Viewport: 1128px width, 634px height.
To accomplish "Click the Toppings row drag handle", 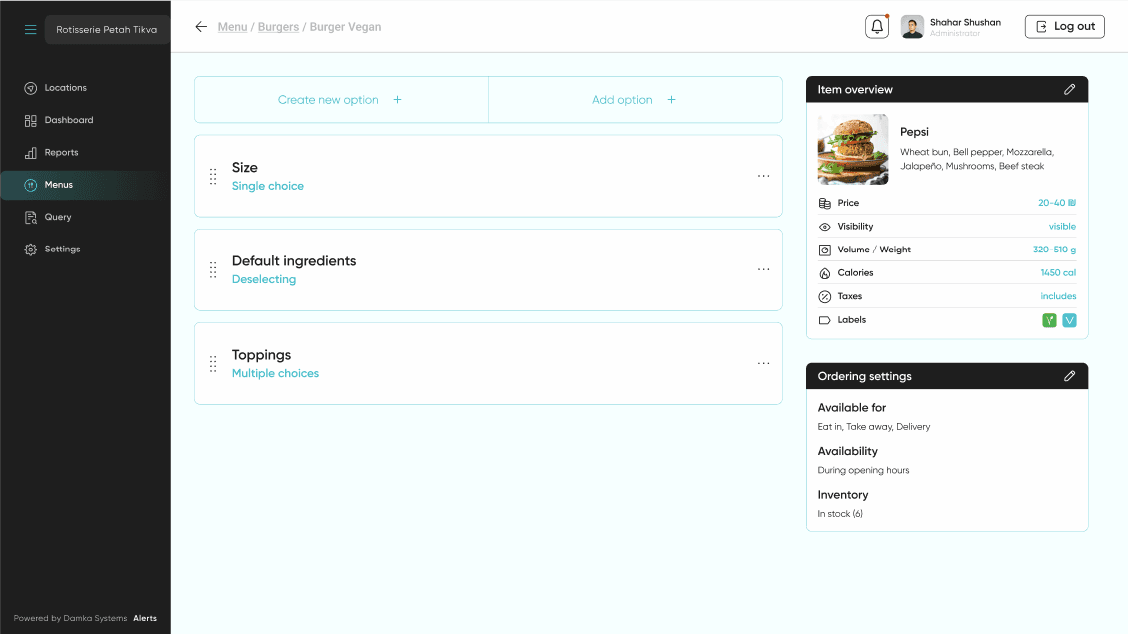I will click(213, 364).
